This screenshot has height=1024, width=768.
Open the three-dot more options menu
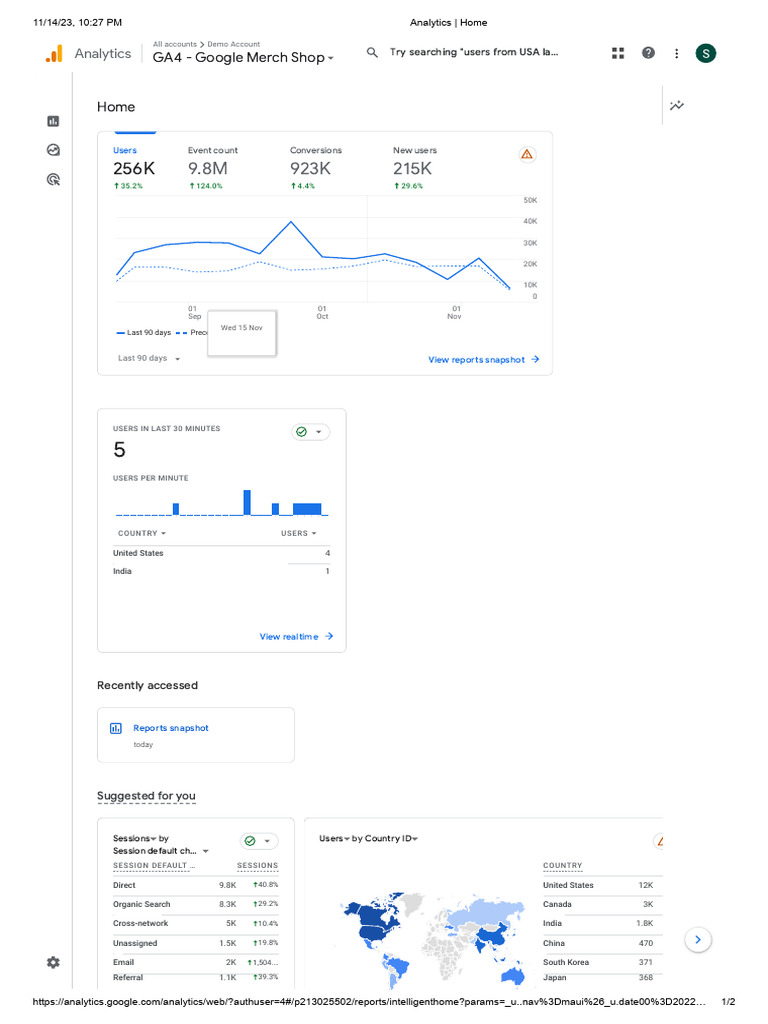tap(677, 53)
